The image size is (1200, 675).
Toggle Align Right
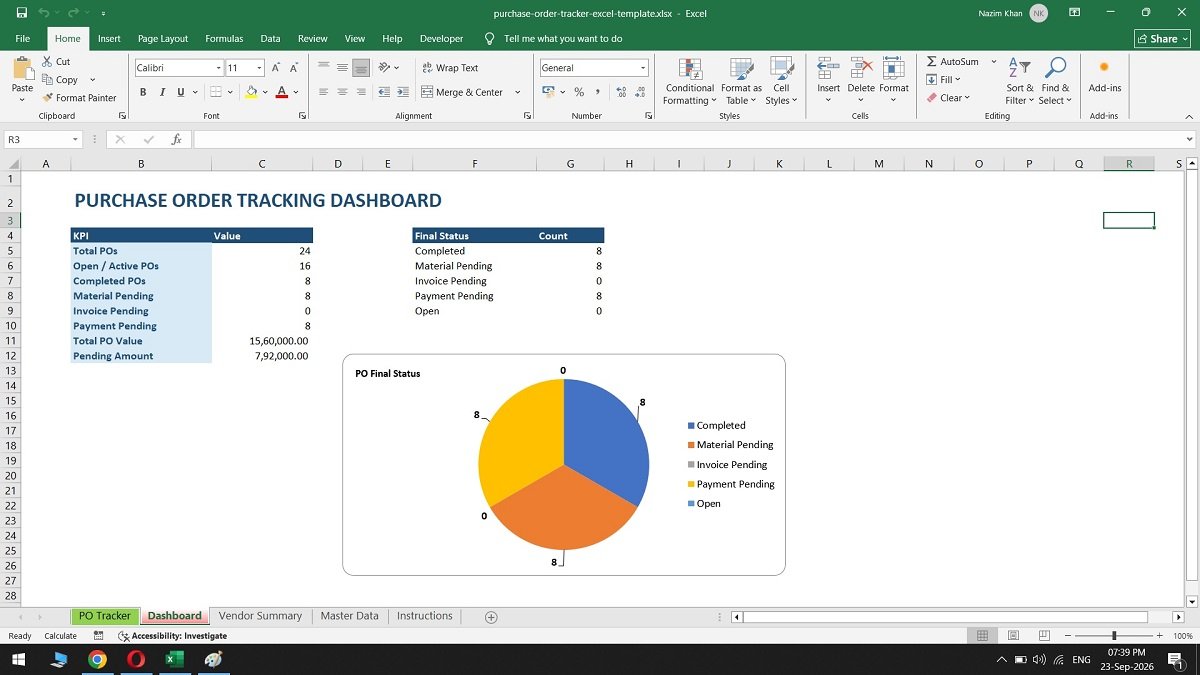pos(361,92)
